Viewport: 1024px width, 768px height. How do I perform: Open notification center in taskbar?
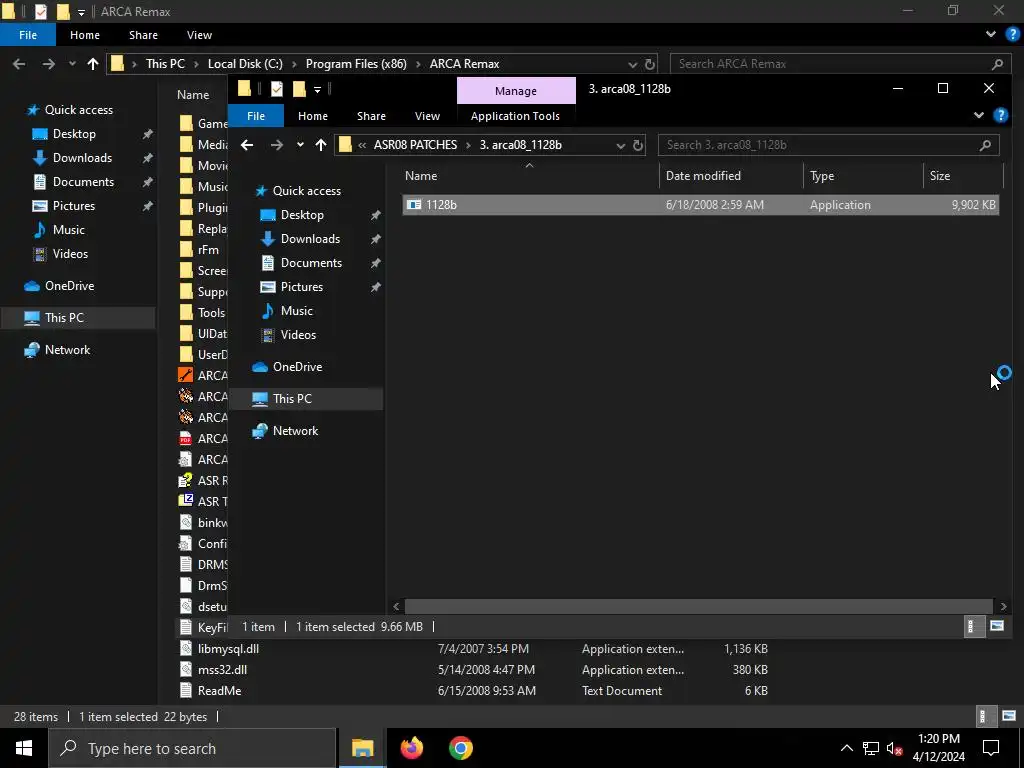pyautogui.click(x=991, y=748)
